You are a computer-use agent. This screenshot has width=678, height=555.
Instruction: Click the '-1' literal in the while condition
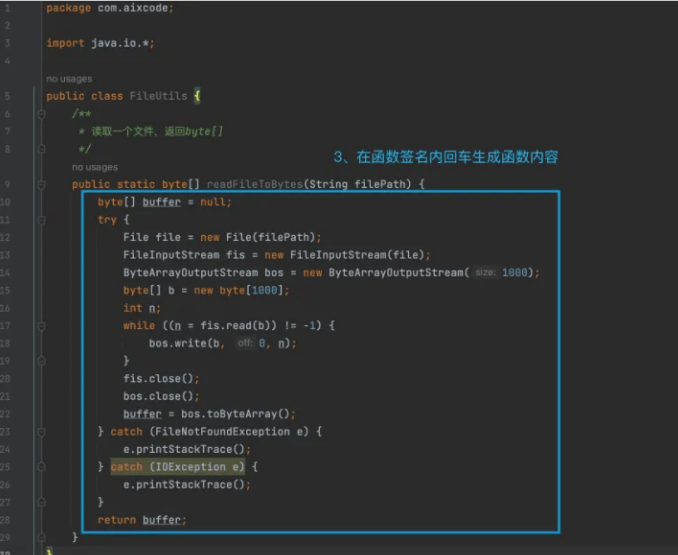pos(309,325)
